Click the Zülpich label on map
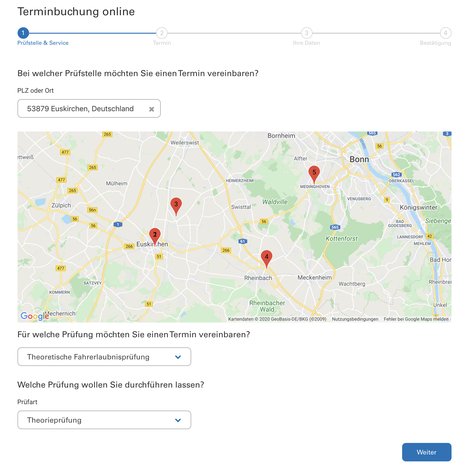This screenshot has height=472, width=470. [x=61, y=205]
